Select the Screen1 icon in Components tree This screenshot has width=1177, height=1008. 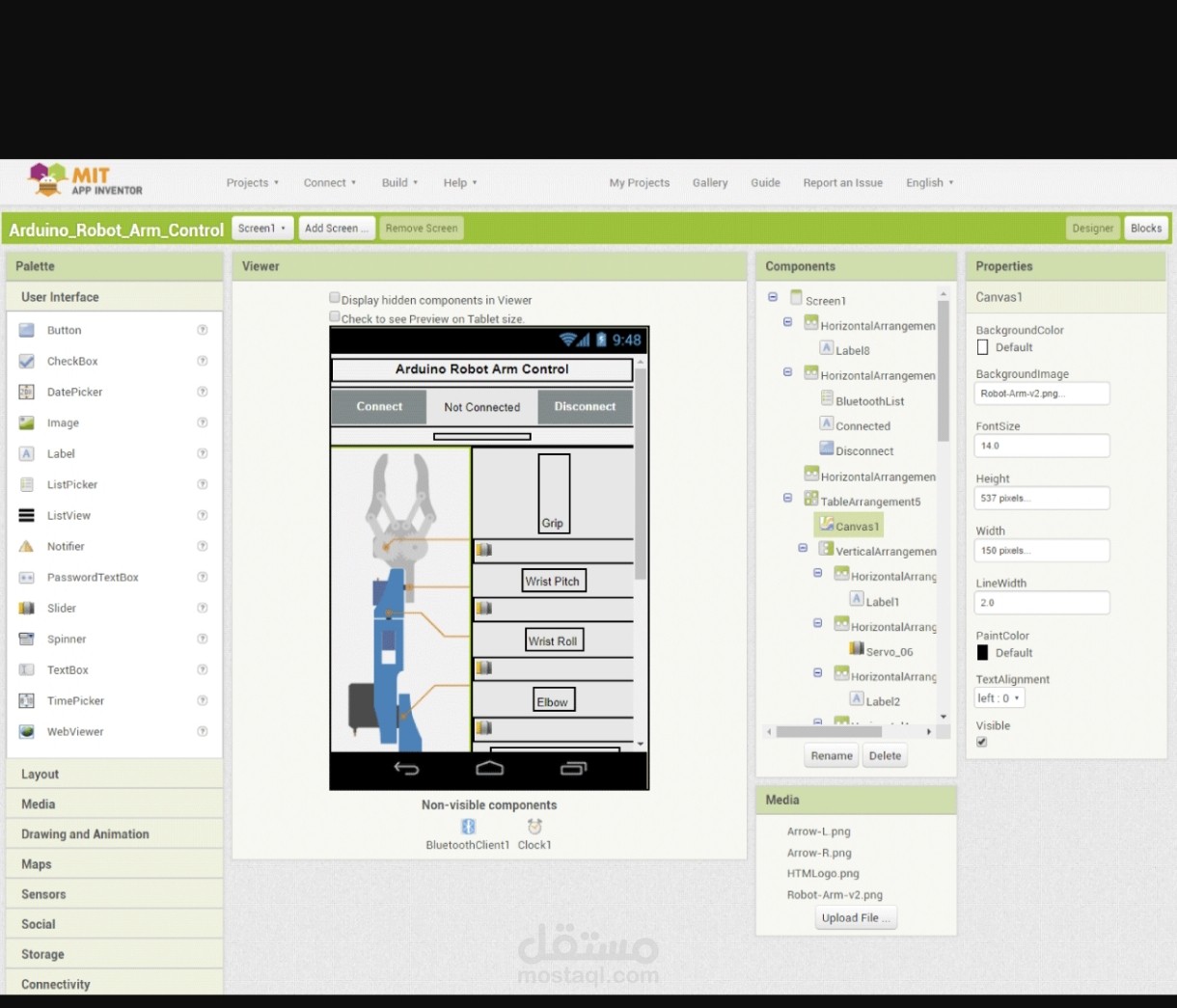pyautogui.click(x=796, y=298)
